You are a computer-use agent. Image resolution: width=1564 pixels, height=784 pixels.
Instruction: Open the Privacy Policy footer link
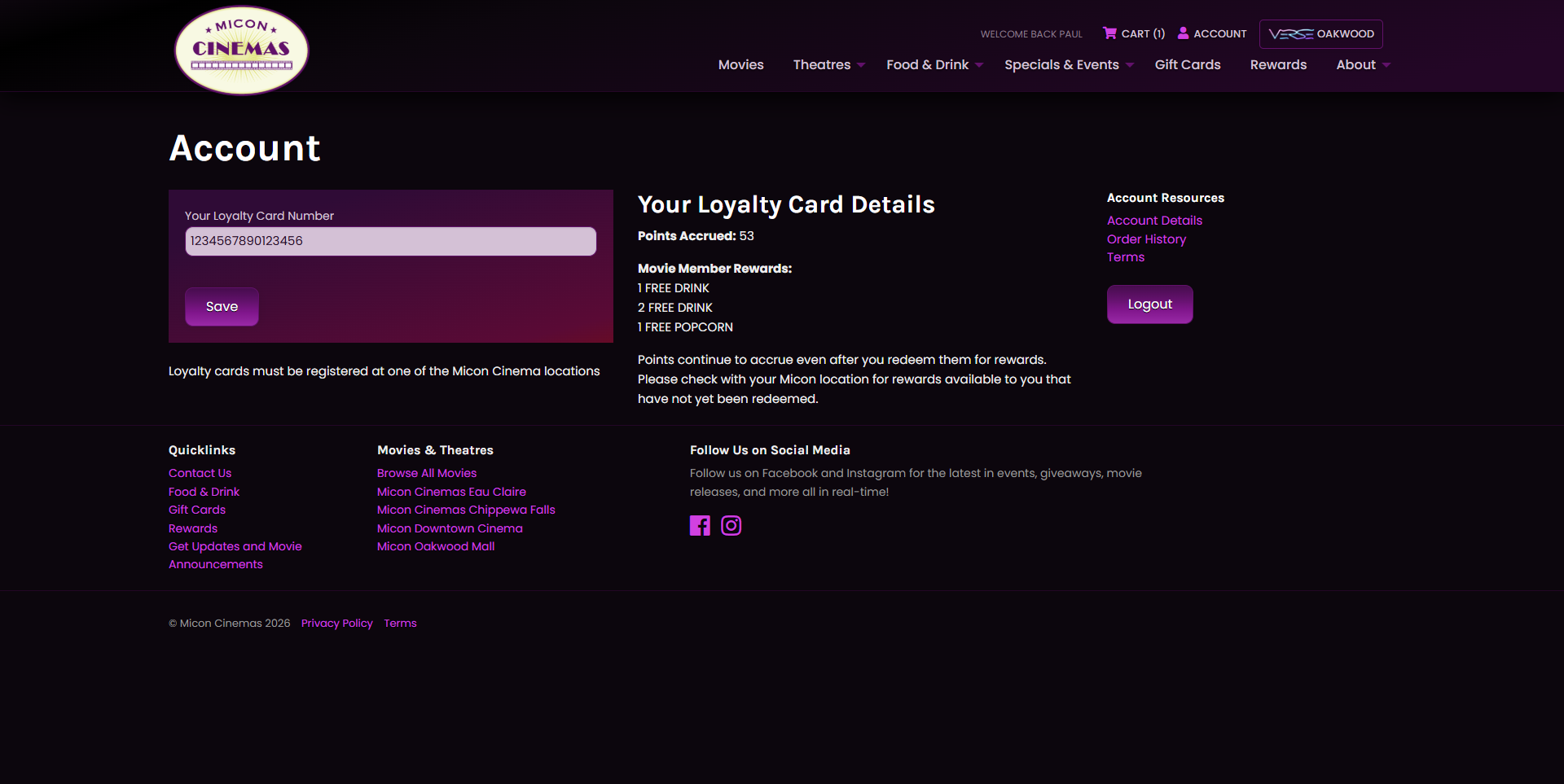[x=336, y=624]
